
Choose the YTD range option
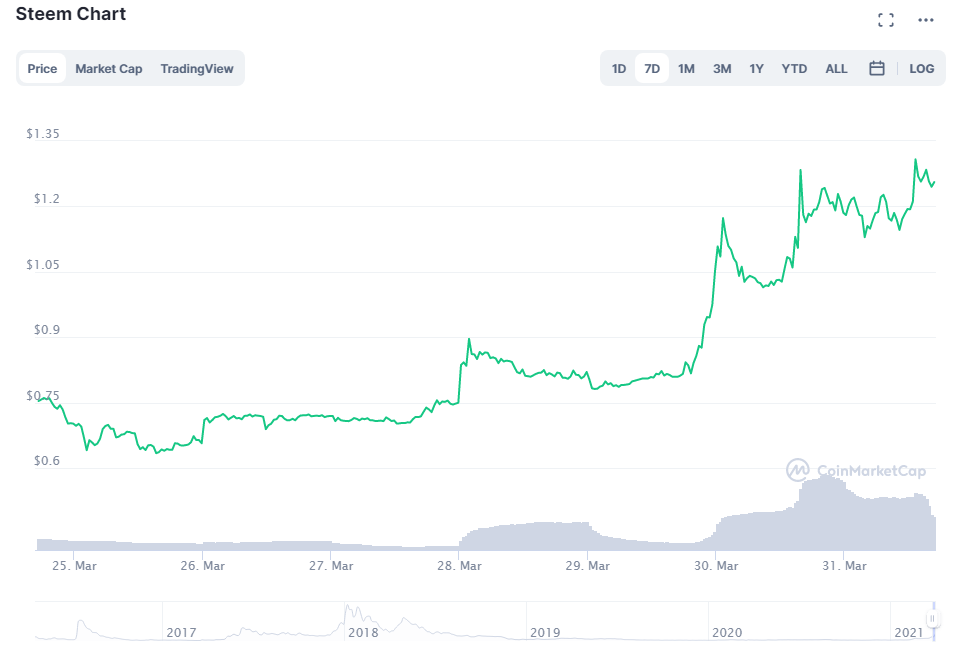pyautogui.click(x=794, y=69)
